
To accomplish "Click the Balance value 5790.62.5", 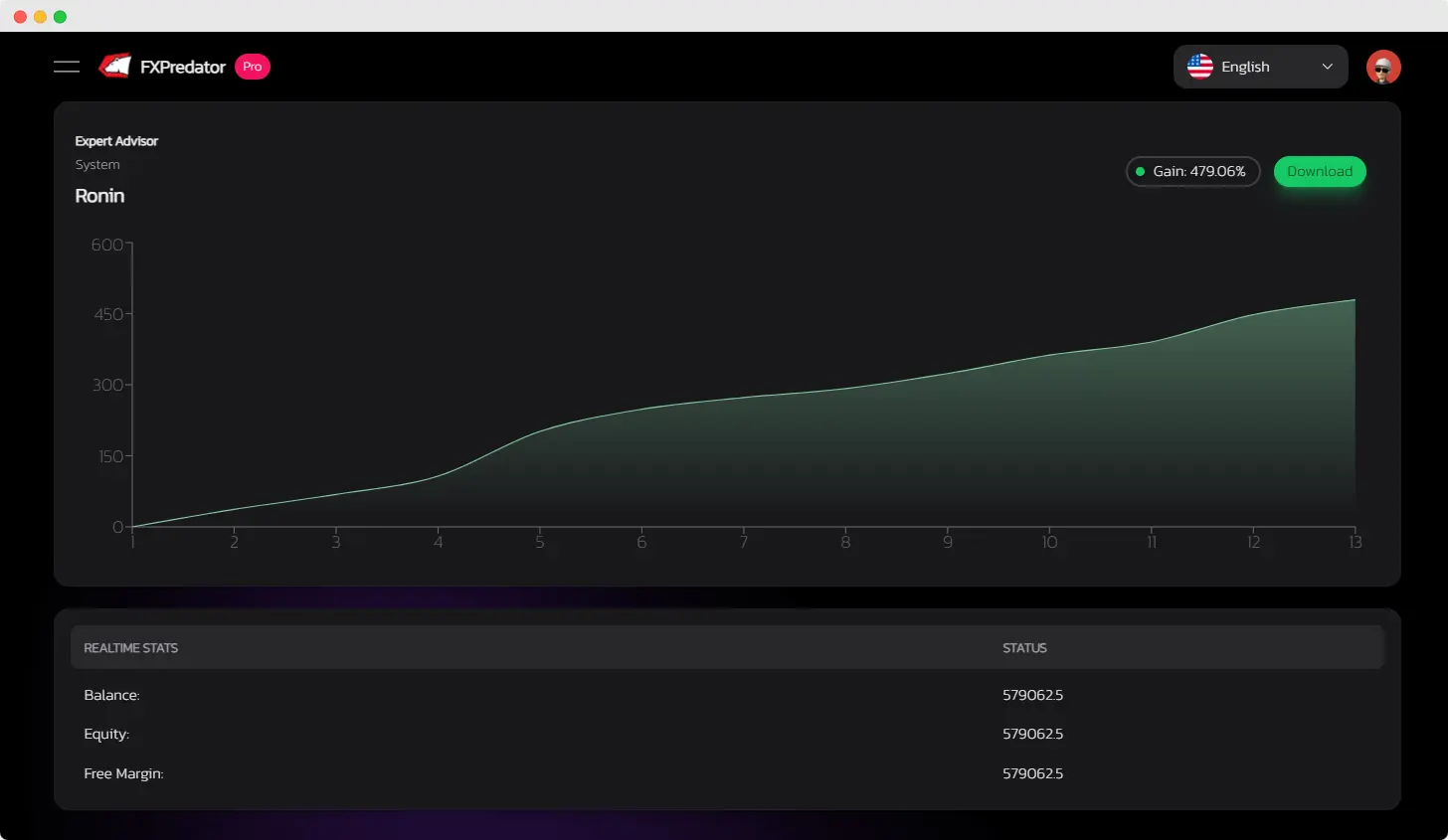I will click(x=1032, y=695).
